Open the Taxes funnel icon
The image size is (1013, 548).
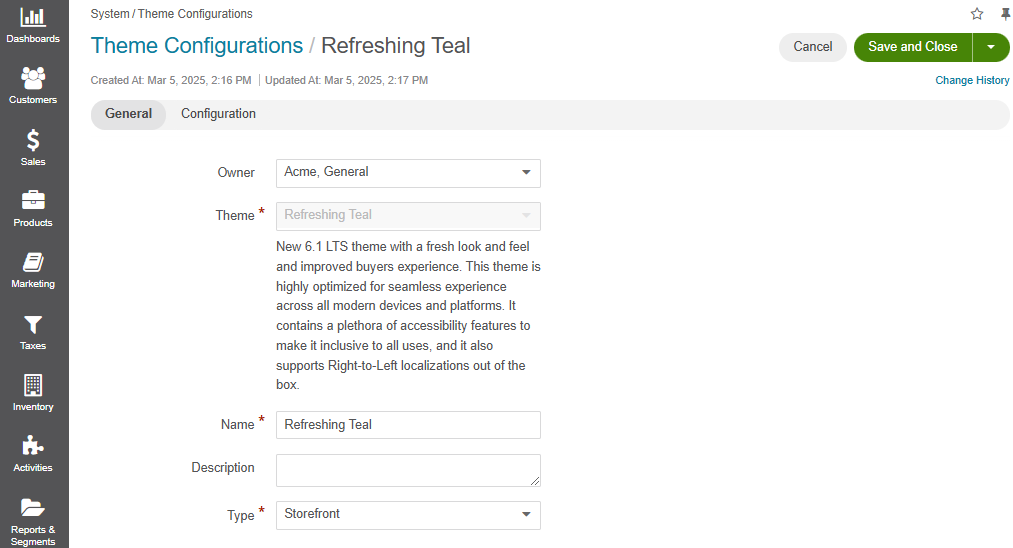pyautogui.click(x=33, y=324)
